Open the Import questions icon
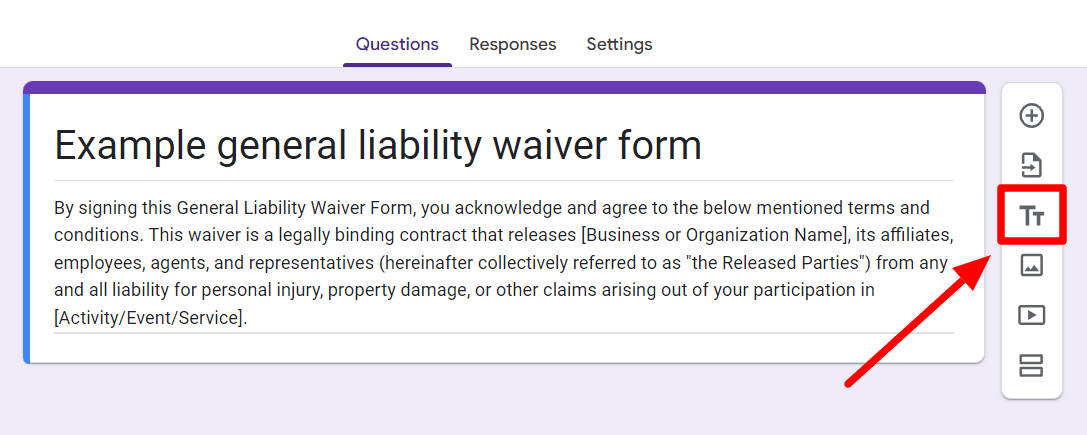 [x=1032, y=166]
